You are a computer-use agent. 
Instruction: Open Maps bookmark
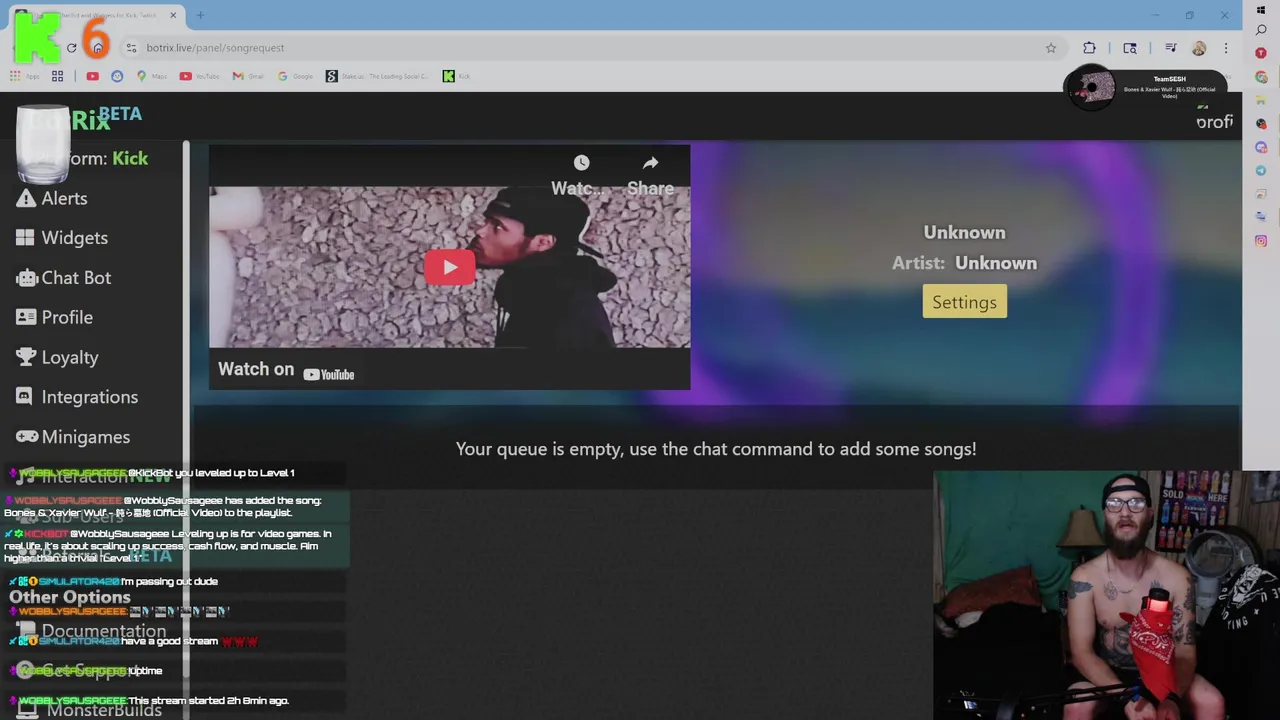152,76
